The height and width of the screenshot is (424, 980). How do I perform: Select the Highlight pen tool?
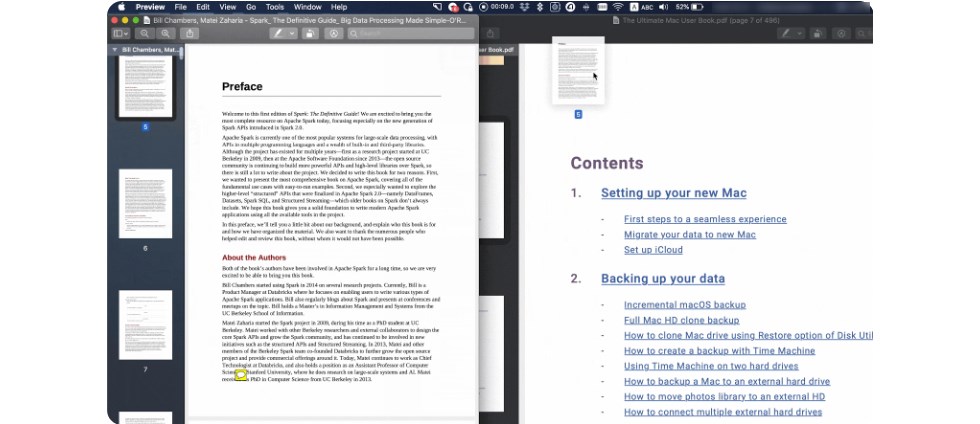point(278,33)
